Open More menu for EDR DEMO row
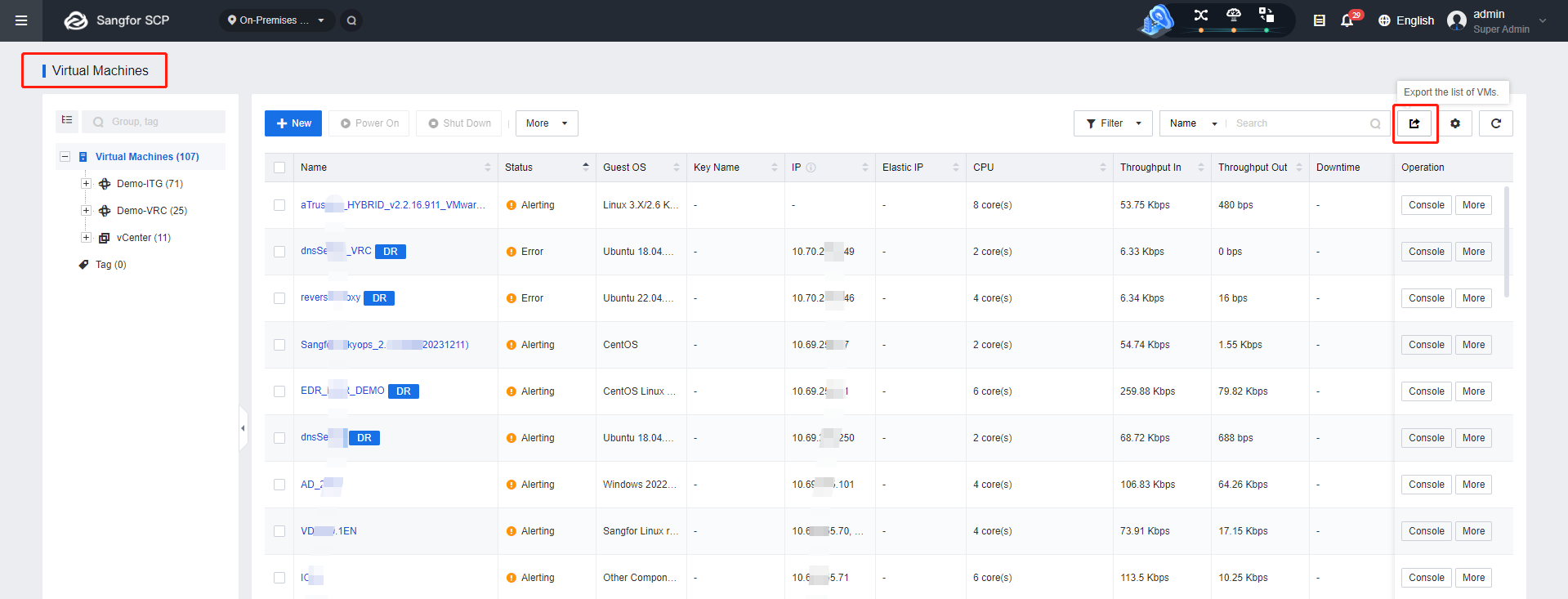Image resolution: width=1568 pixels, height=599 pixels. point(1473,391)
